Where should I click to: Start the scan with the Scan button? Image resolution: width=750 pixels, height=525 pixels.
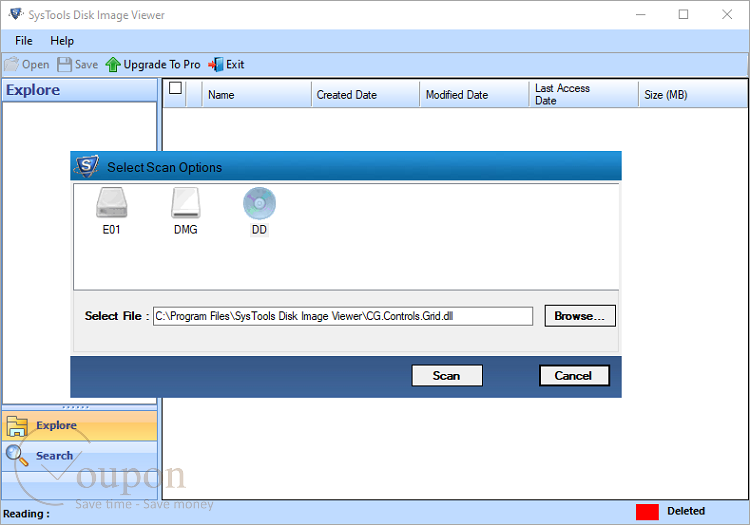447,376
